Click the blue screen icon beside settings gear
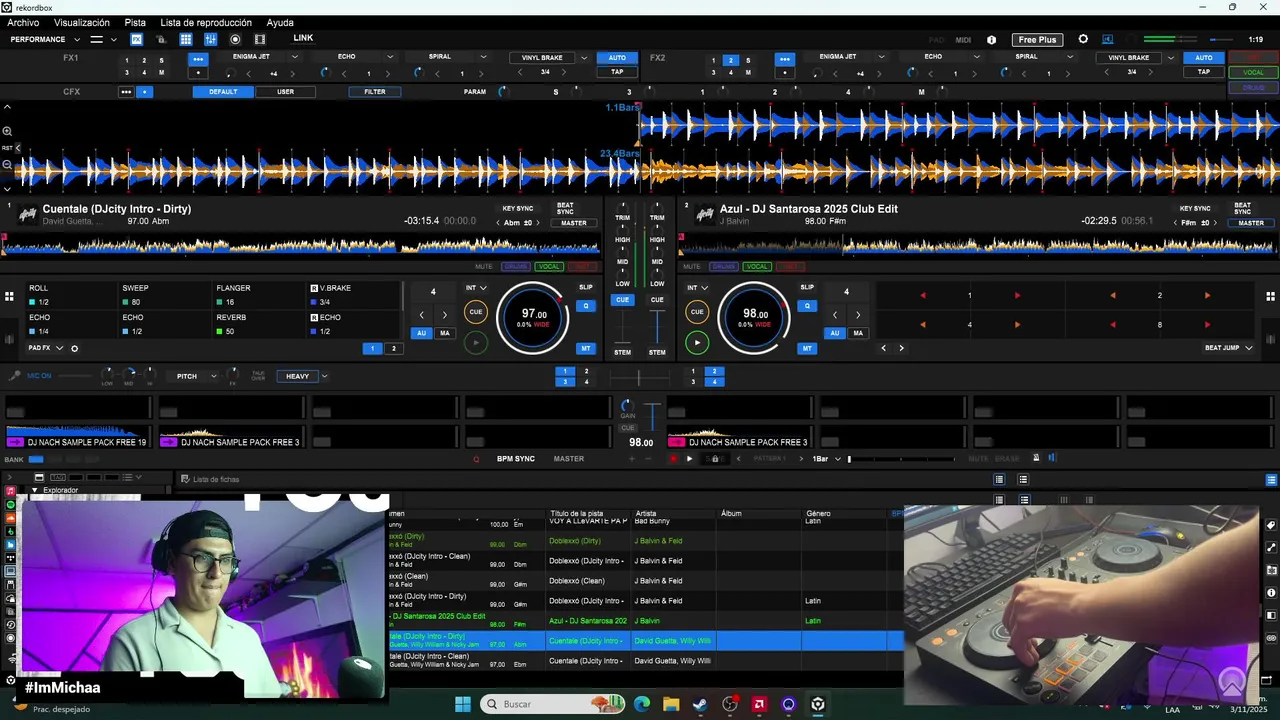The height and width of the screenshot is (720, 1280). (1108, 39)
